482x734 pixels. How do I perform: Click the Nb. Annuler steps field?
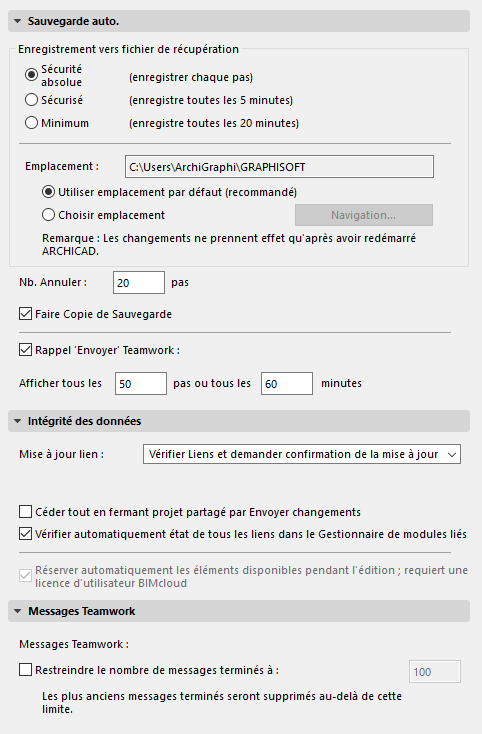pyautogui.click(x=139, y=283)
